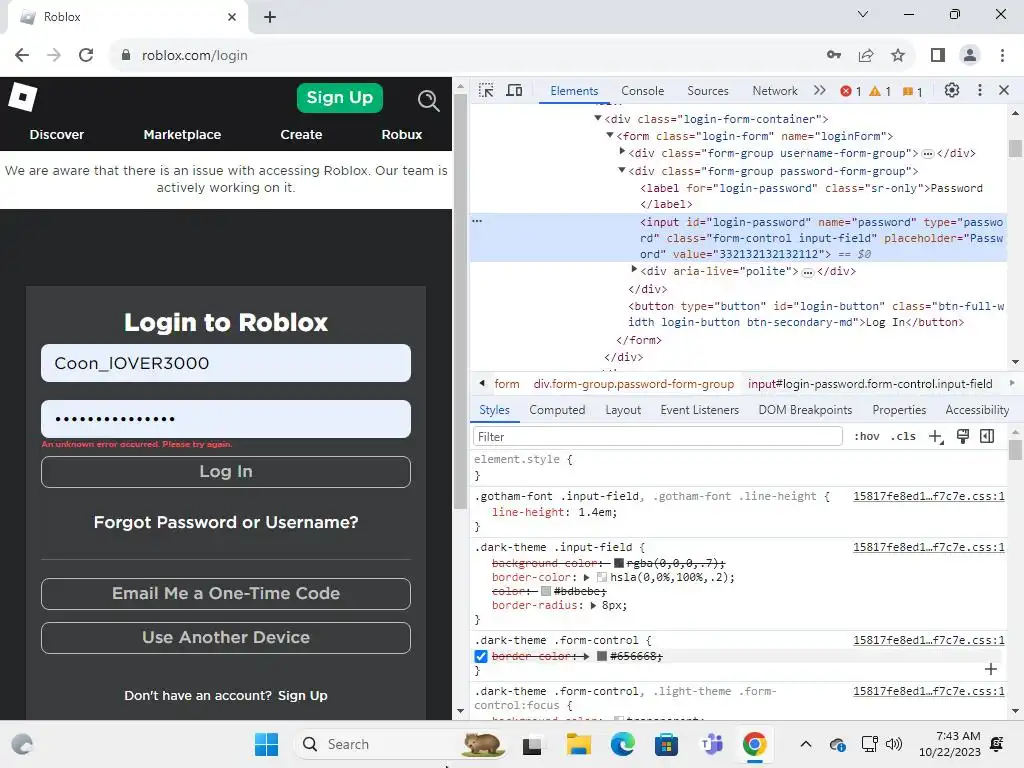Viewport: 1024px width, 768px height.
Task: Click the username input field
Action: pos(226,363)
